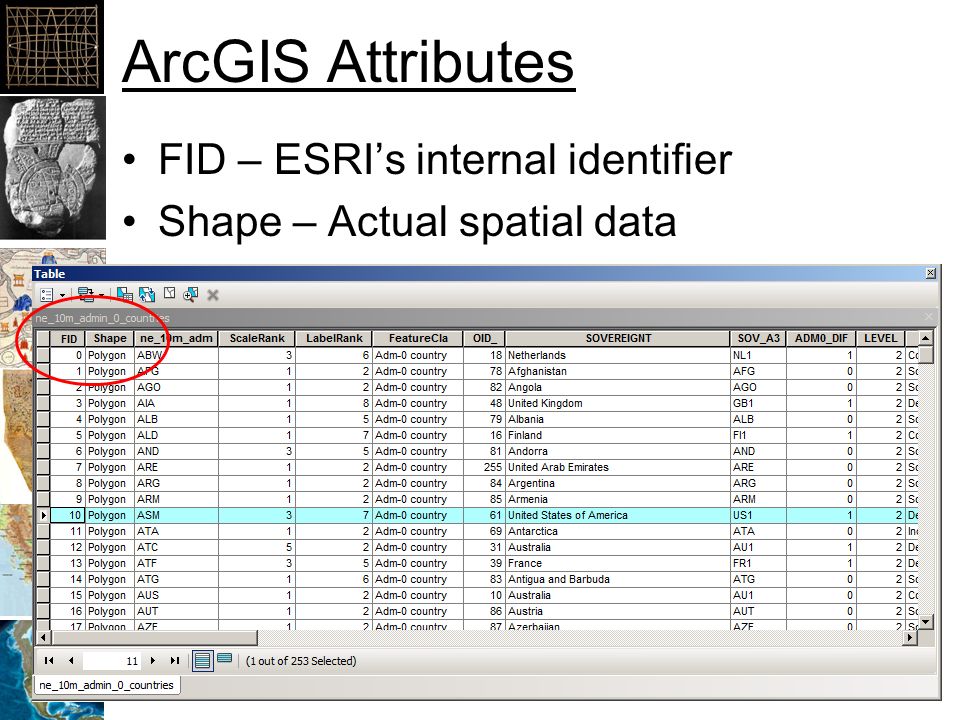This screenshot has width=960, height=720.
Task: Click the SOV_A3 column header
Action: point(759,339)
